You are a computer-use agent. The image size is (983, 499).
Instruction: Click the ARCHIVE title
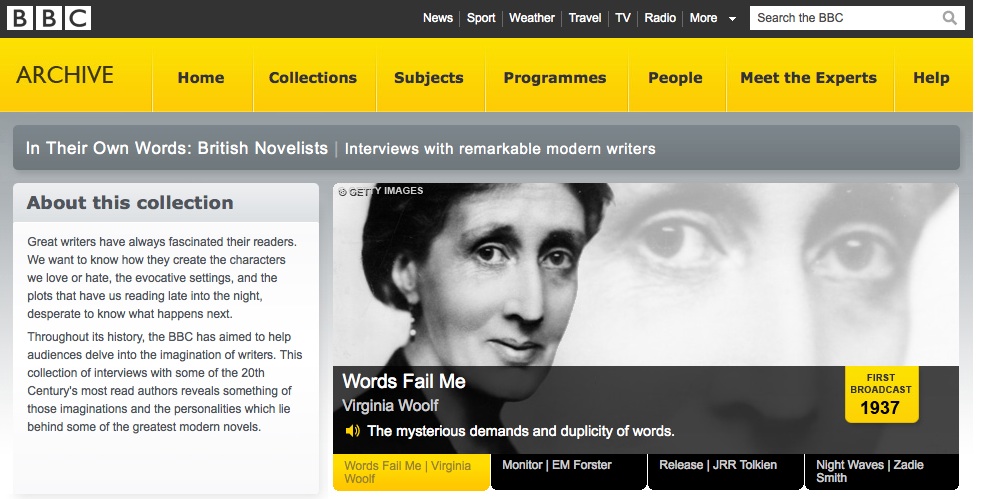65,75
